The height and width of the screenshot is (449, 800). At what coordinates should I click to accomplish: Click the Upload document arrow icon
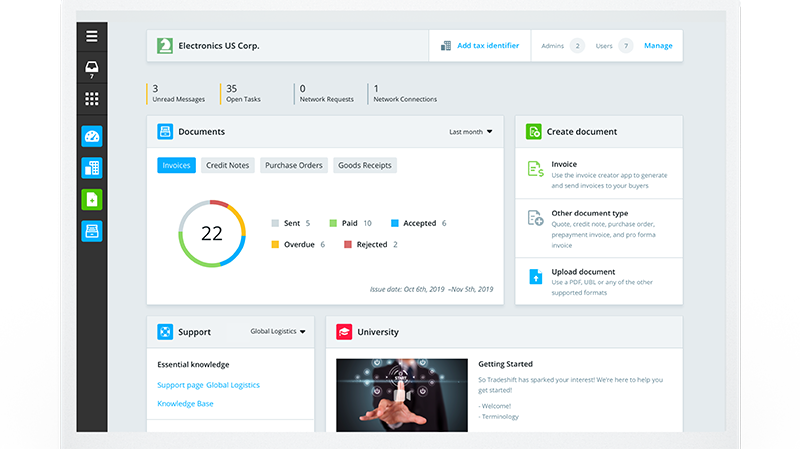coord(535,276)
